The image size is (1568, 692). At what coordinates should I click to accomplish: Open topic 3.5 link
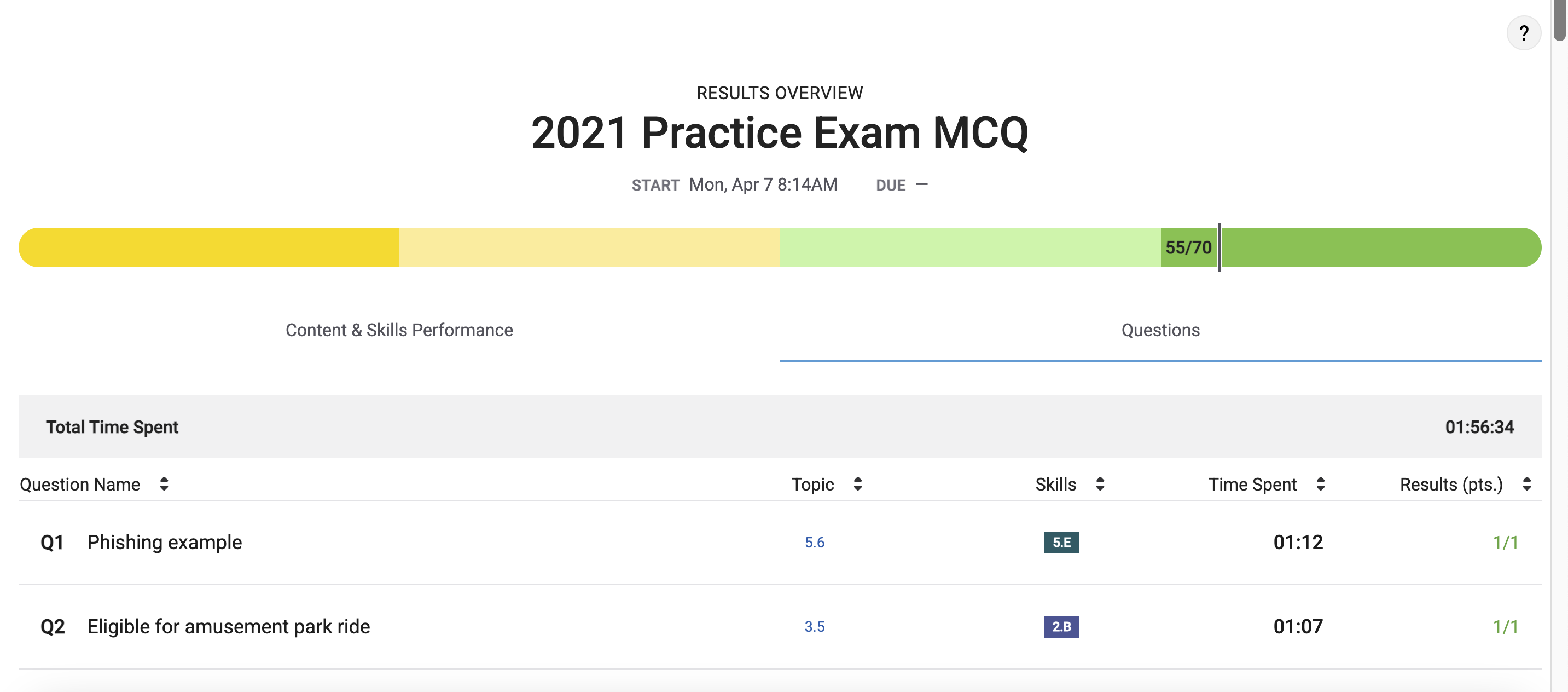[x=814, y=626]
